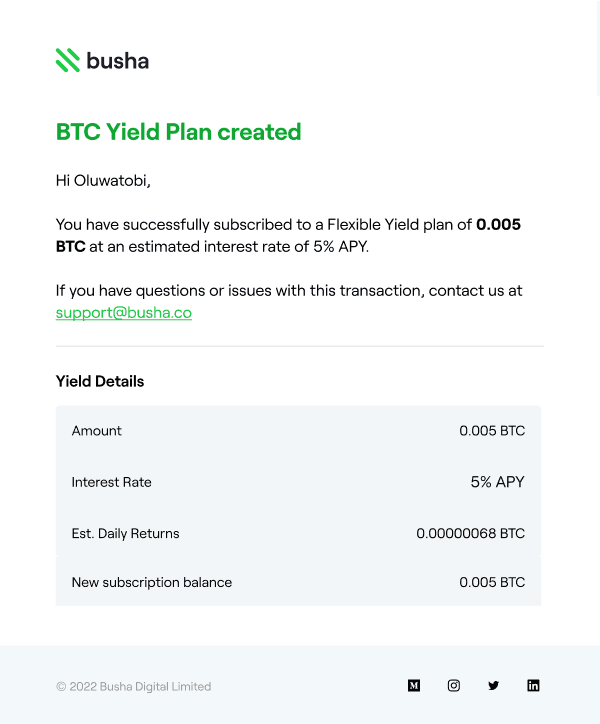Open the LinkedIn icon in footer

click(533, 686)
